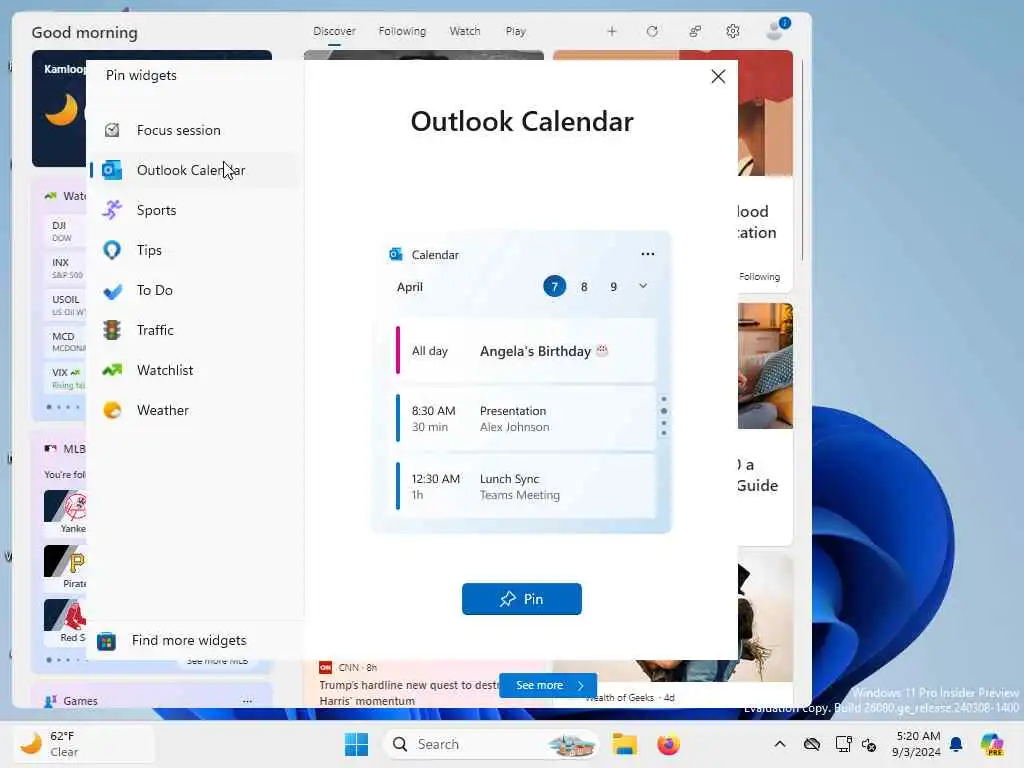Open File Explorer from taskbar
Screen dimensions: 1024x768
click(x=624, y=744)
